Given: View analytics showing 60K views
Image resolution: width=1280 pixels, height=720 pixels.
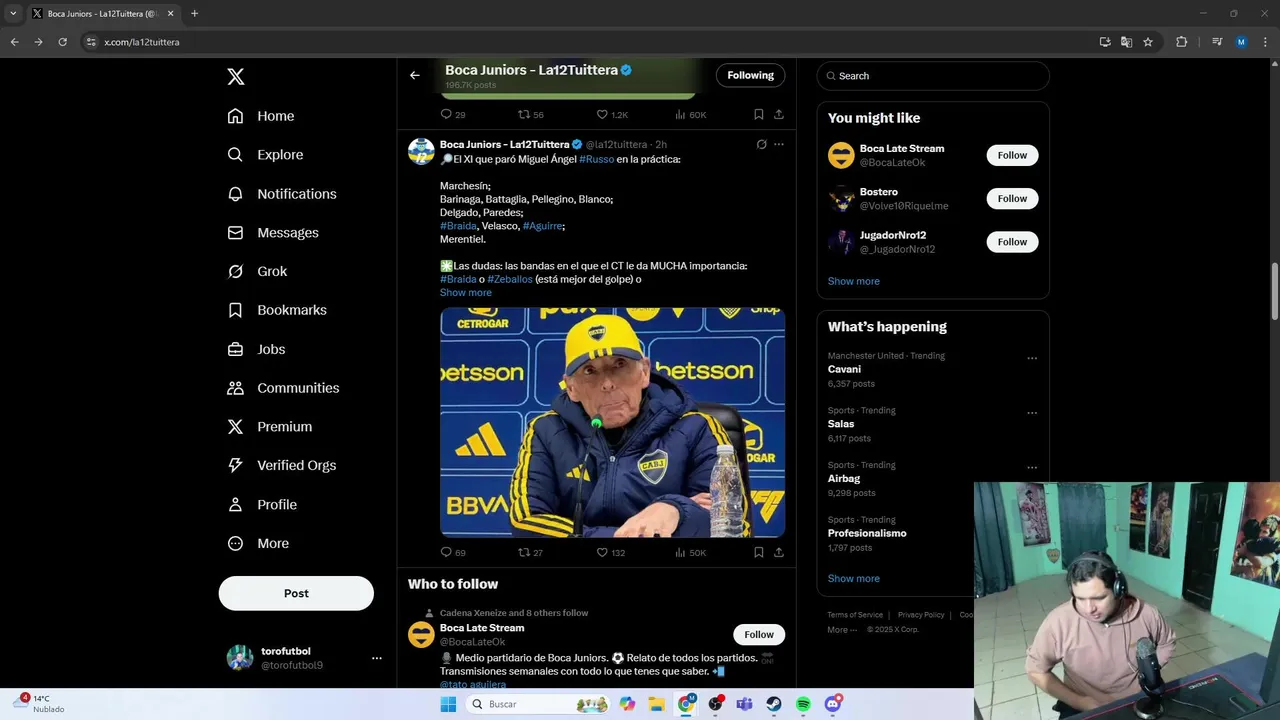Looking at the screenshot, I should click(690, 114).
